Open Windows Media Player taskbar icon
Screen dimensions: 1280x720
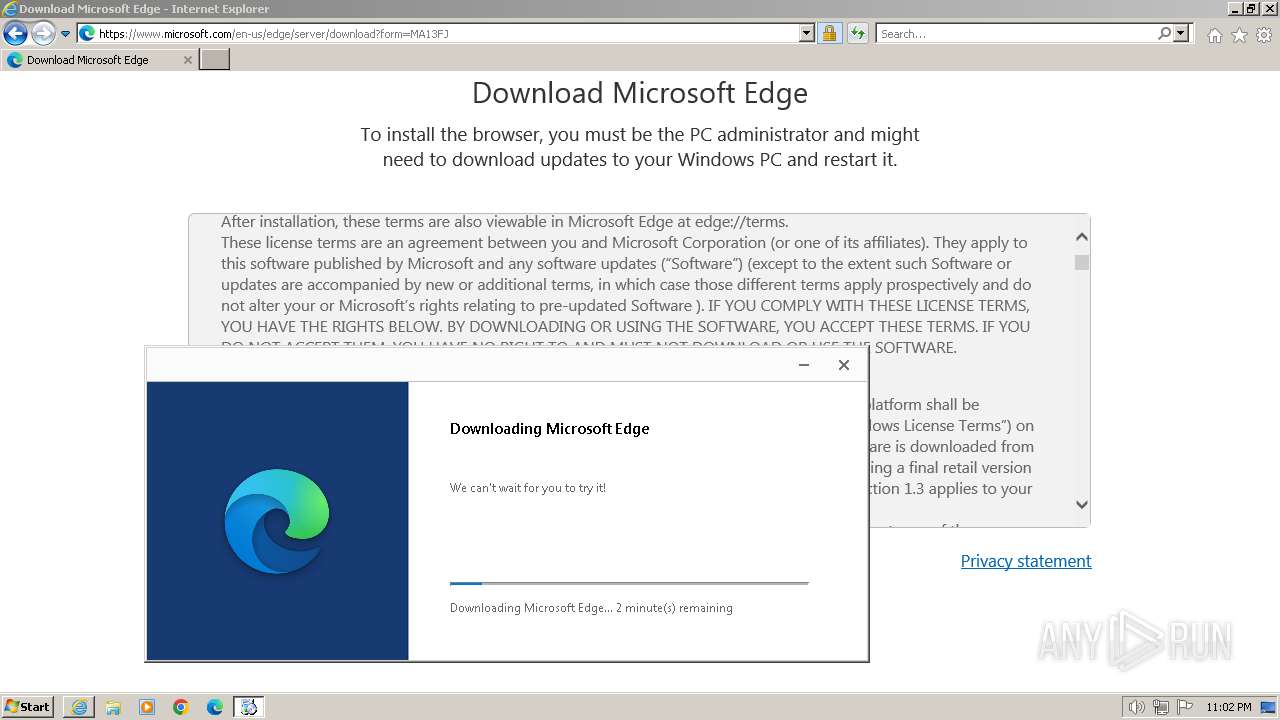[x=147, y=707]
